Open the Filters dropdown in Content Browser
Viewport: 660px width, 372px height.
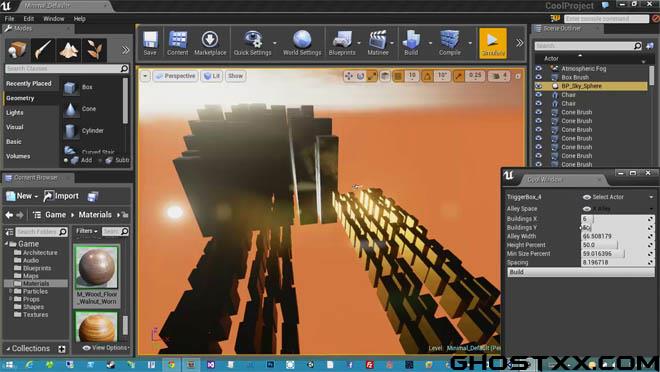(87, 231)
